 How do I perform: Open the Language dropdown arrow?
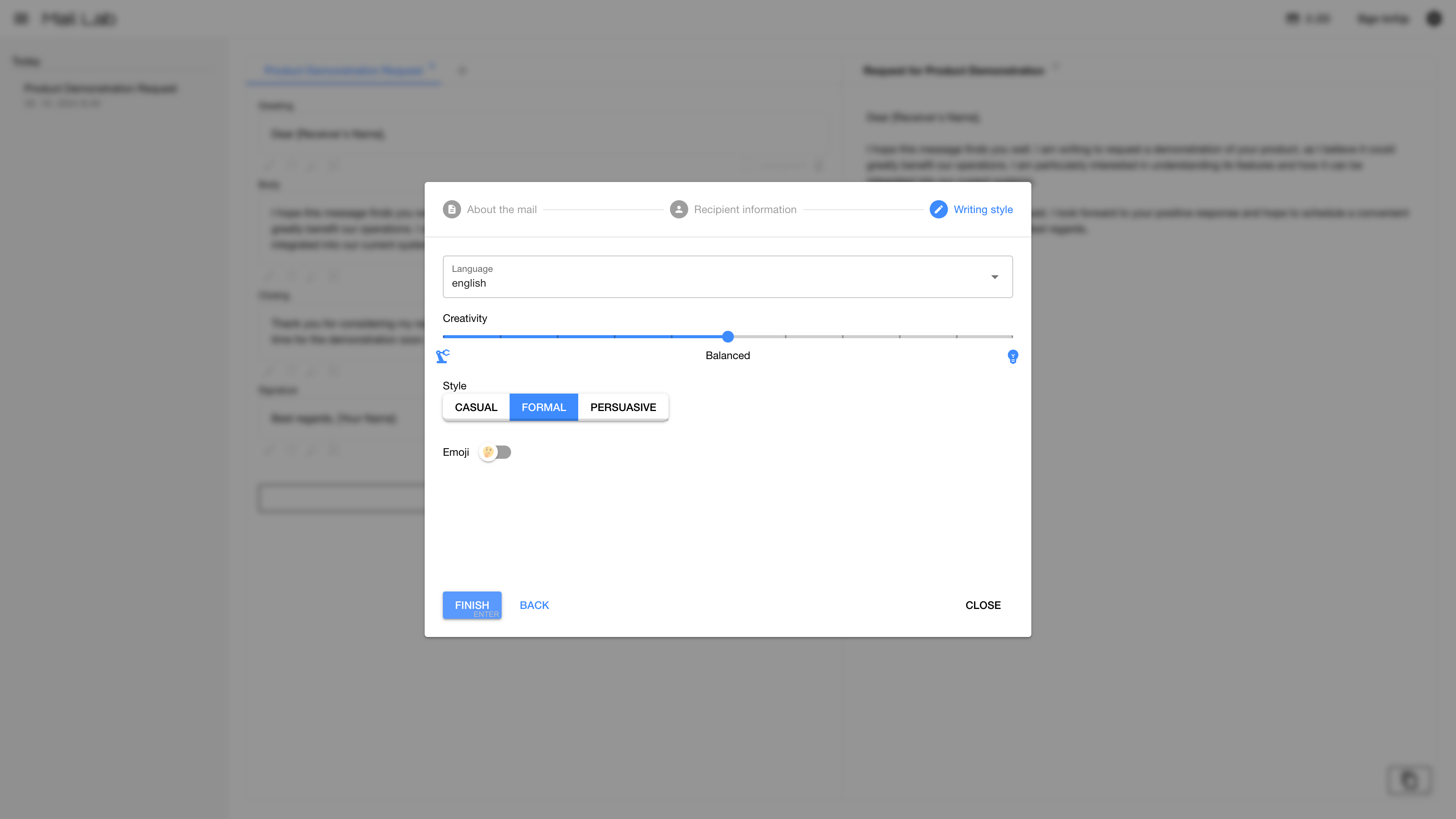[x=994, y=277]
